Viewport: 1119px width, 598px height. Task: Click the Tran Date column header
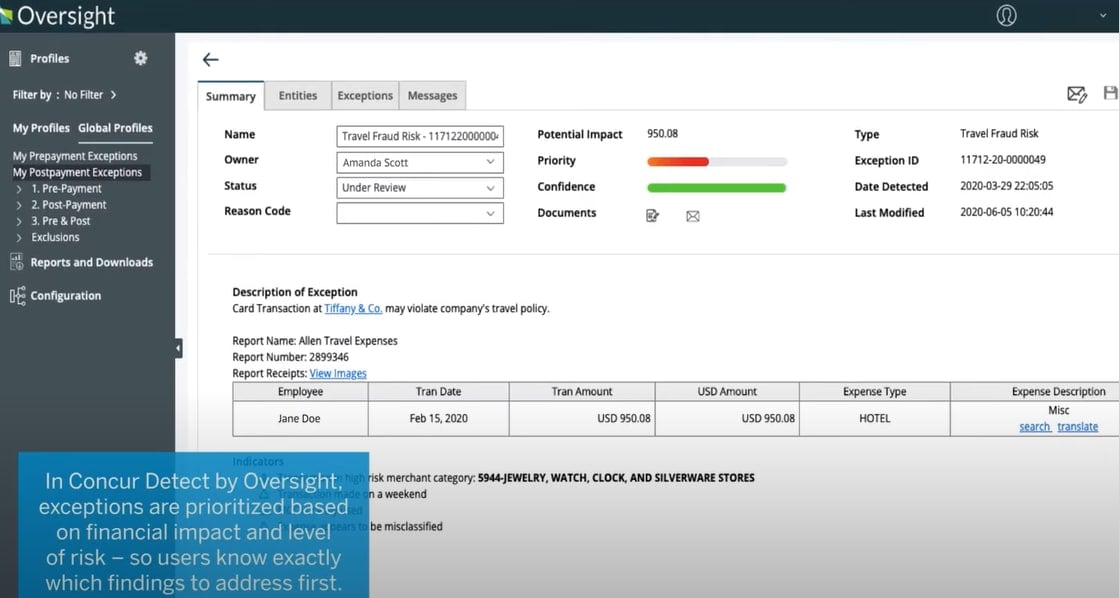(x=438, y=392)
